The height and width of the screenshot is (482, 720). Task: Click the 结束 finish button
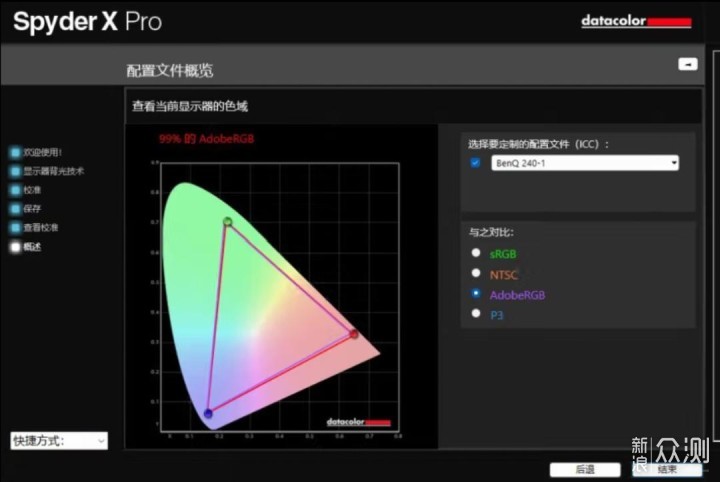667,470
